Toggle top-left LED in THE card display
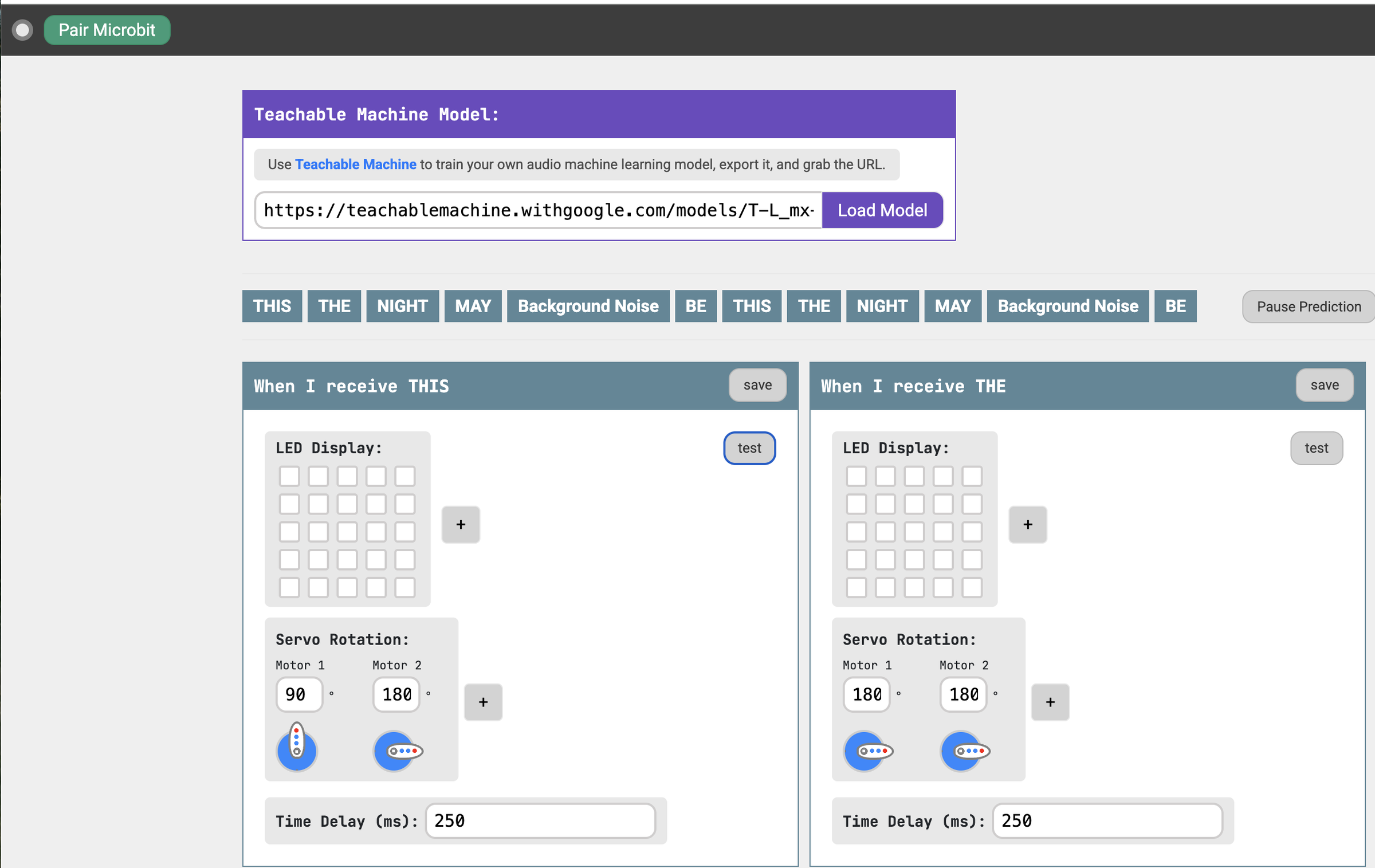Image resolution: width=1375 pixels, height=868 pixels. [x=857, y=476]
